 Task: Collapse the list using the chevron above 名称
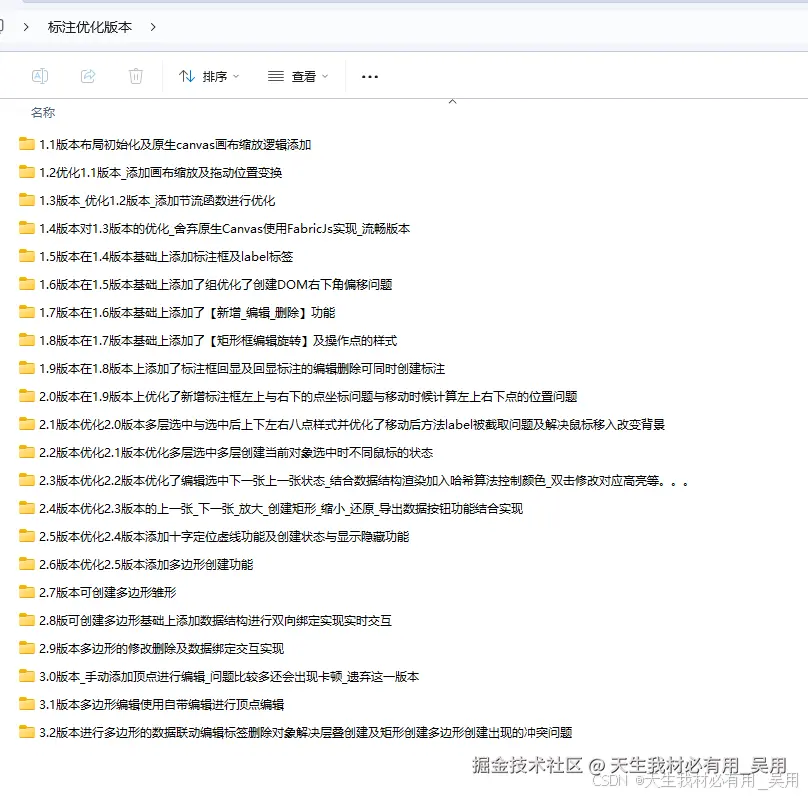453,100
